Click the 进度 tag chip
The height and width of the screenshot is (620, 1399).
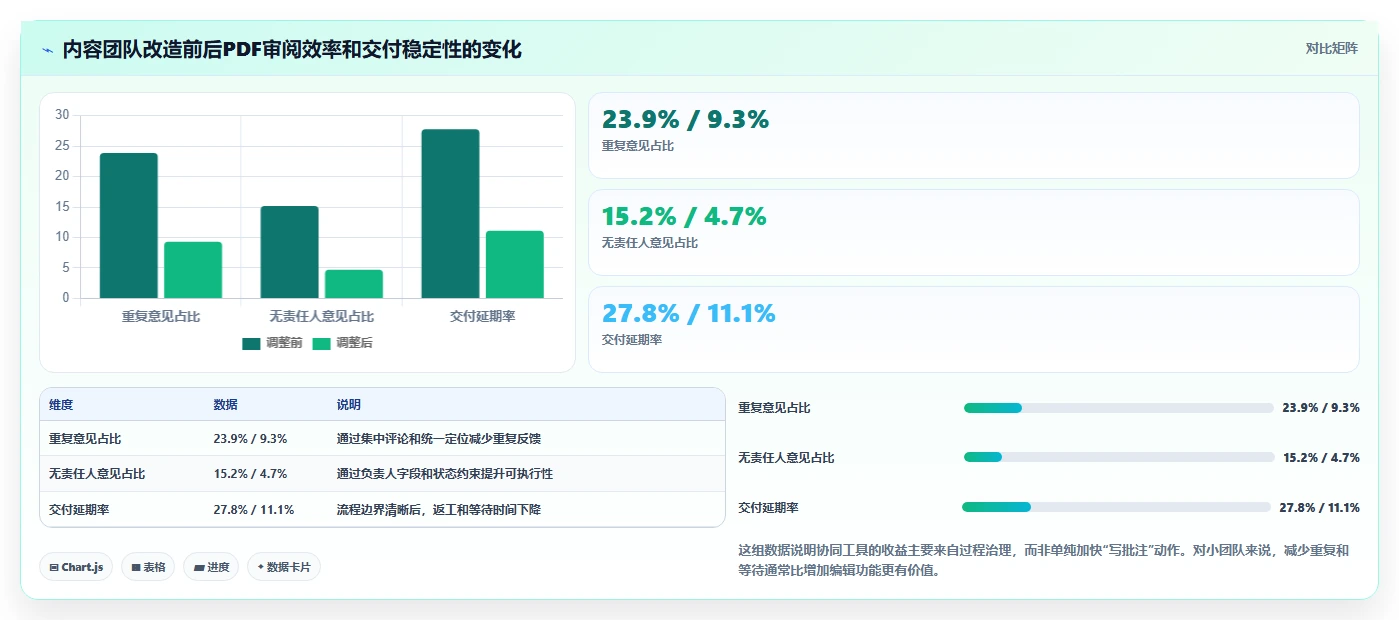click(211, 567)
